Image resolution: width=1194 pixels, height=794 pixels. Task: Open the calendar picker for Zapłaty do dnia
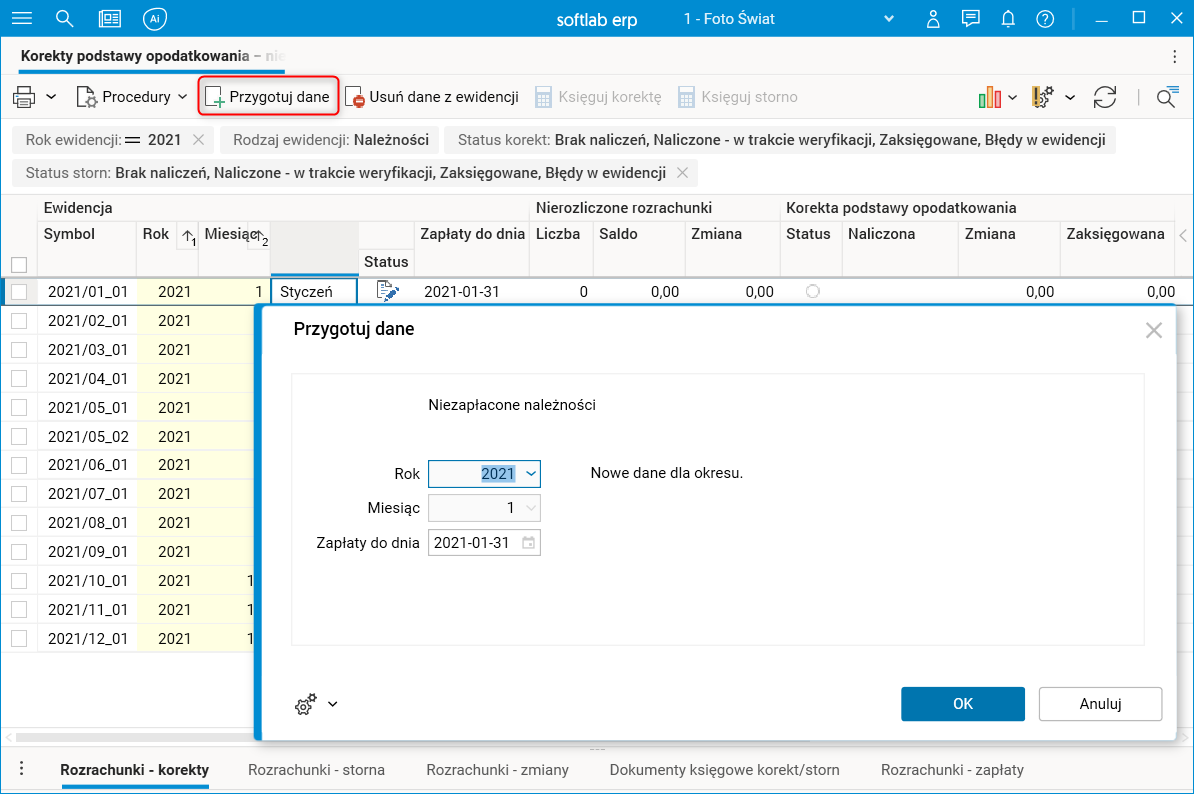(528, 543)
